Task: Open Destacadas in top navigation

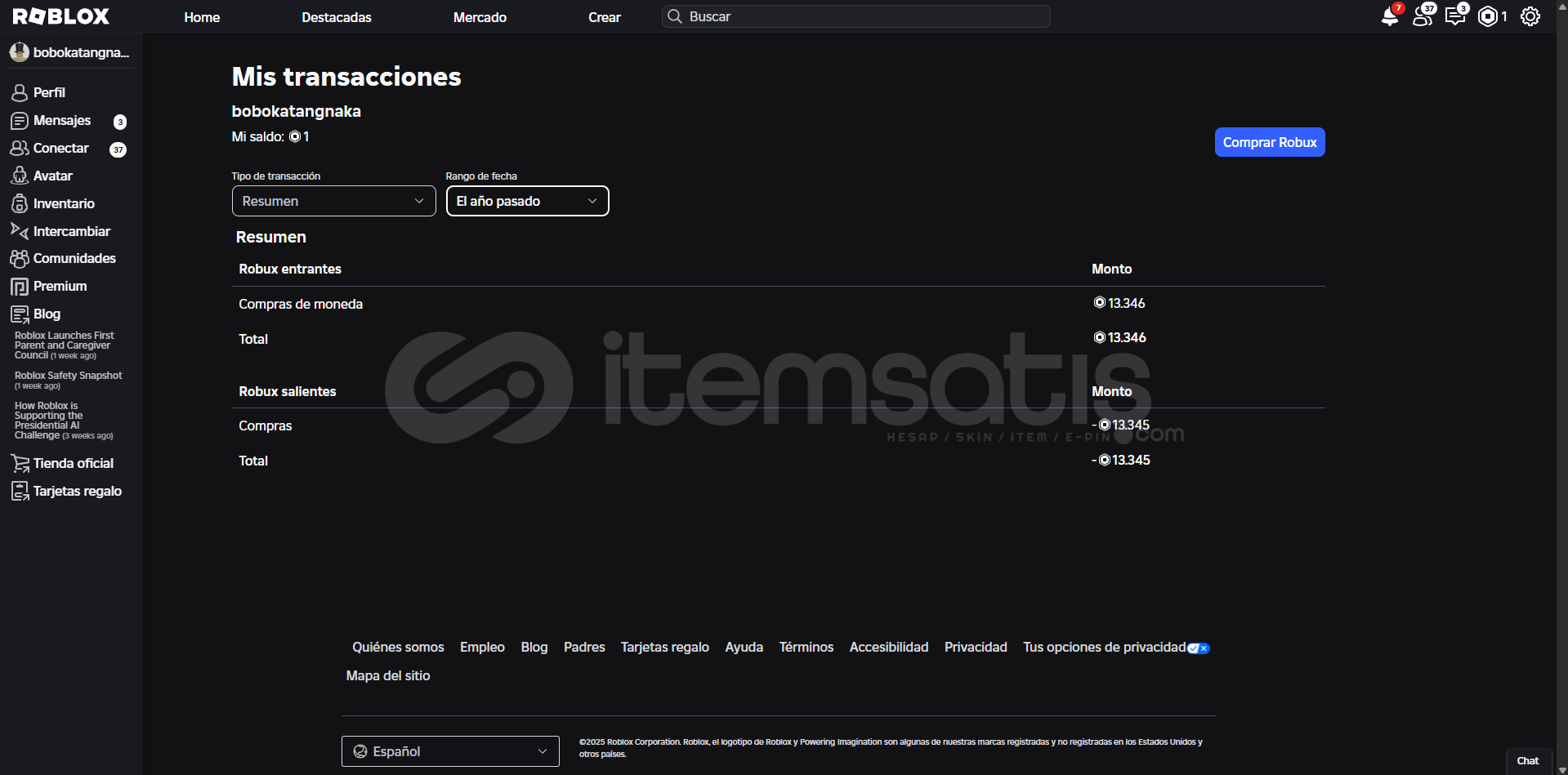Action: coord(337,17)
